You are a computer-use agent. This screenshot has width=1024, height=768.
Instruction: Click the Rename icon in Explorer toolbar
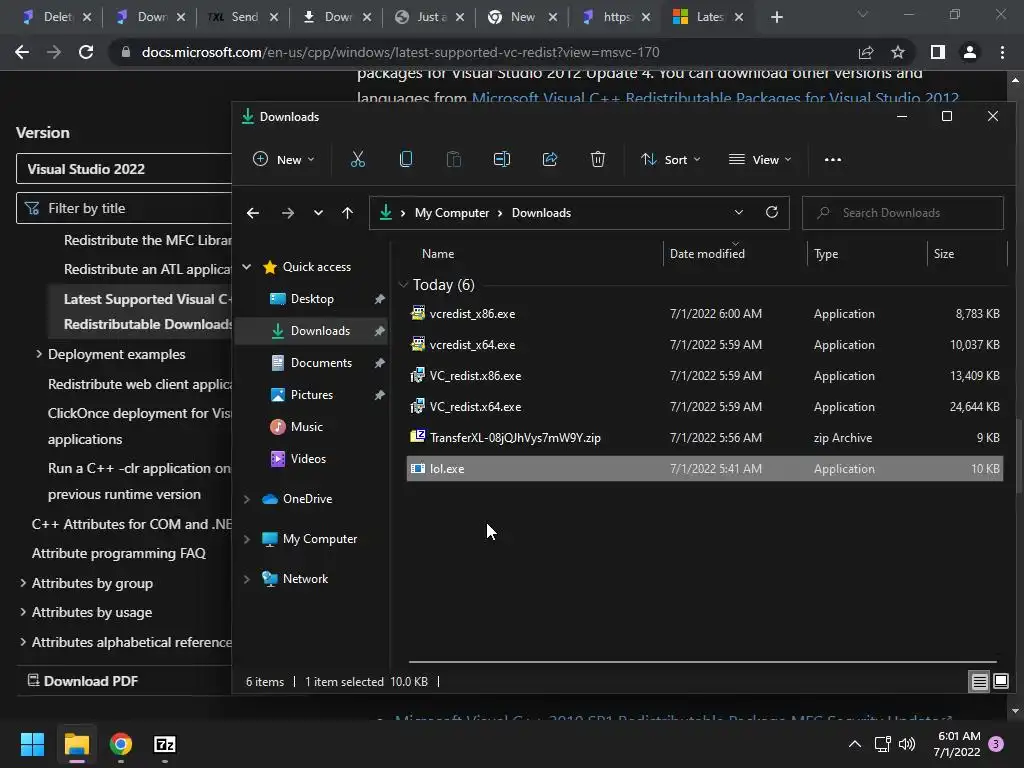pos(502,159)
